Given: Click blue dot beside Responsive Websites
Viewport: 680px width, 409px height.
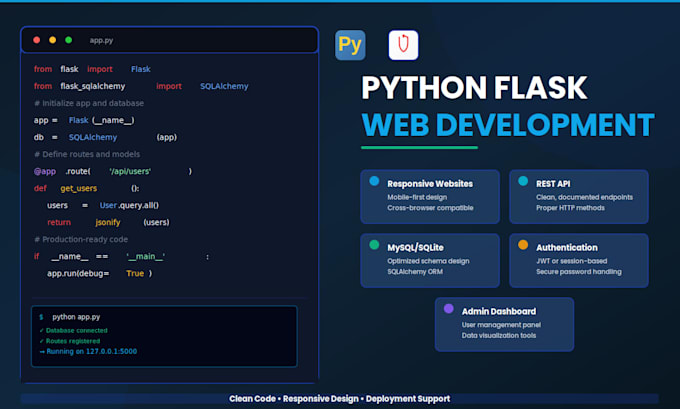Looking at the screenshot, I should click(x=374, y=181).
